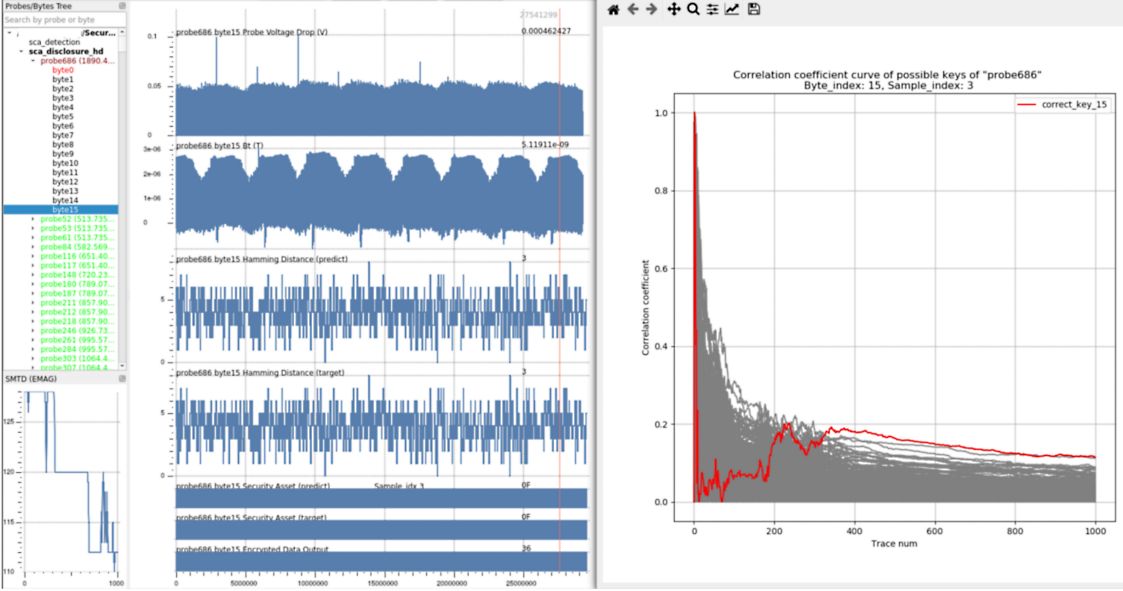The width and height of the screenshot is (1123, 591).
Task: Click the back arrow in plot toolbar
Action: point(633,9)
